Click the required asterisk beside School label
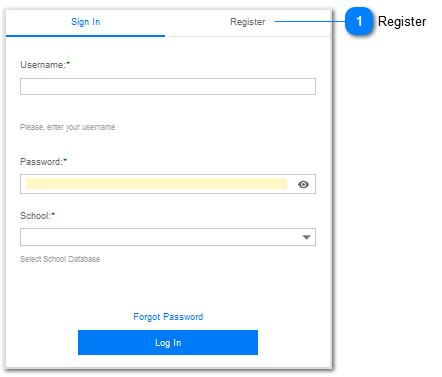Viewport: 442px width, 377px height. click(53, 214)
